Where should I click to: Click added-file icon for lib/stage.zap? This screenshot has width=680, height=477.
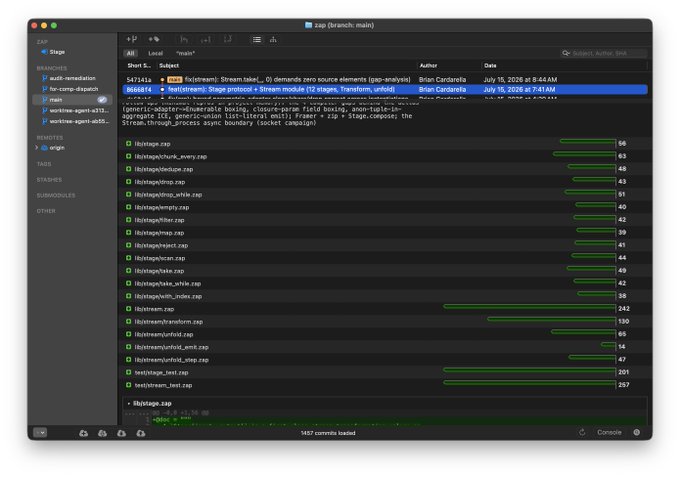(x=128, y=144)
